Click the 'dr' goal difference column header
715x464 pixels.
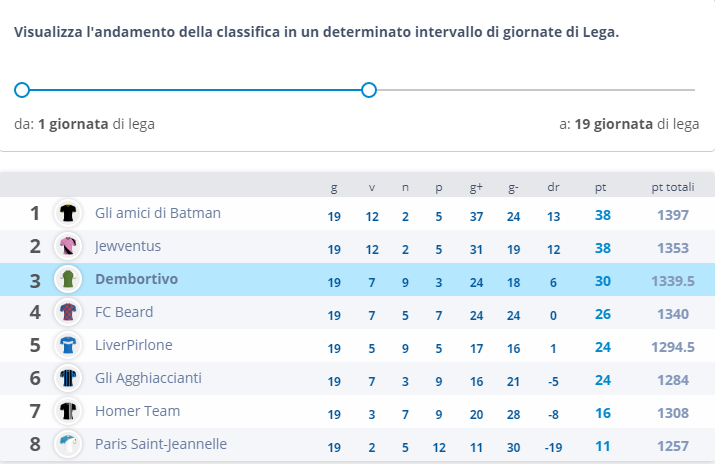point(553,187)
